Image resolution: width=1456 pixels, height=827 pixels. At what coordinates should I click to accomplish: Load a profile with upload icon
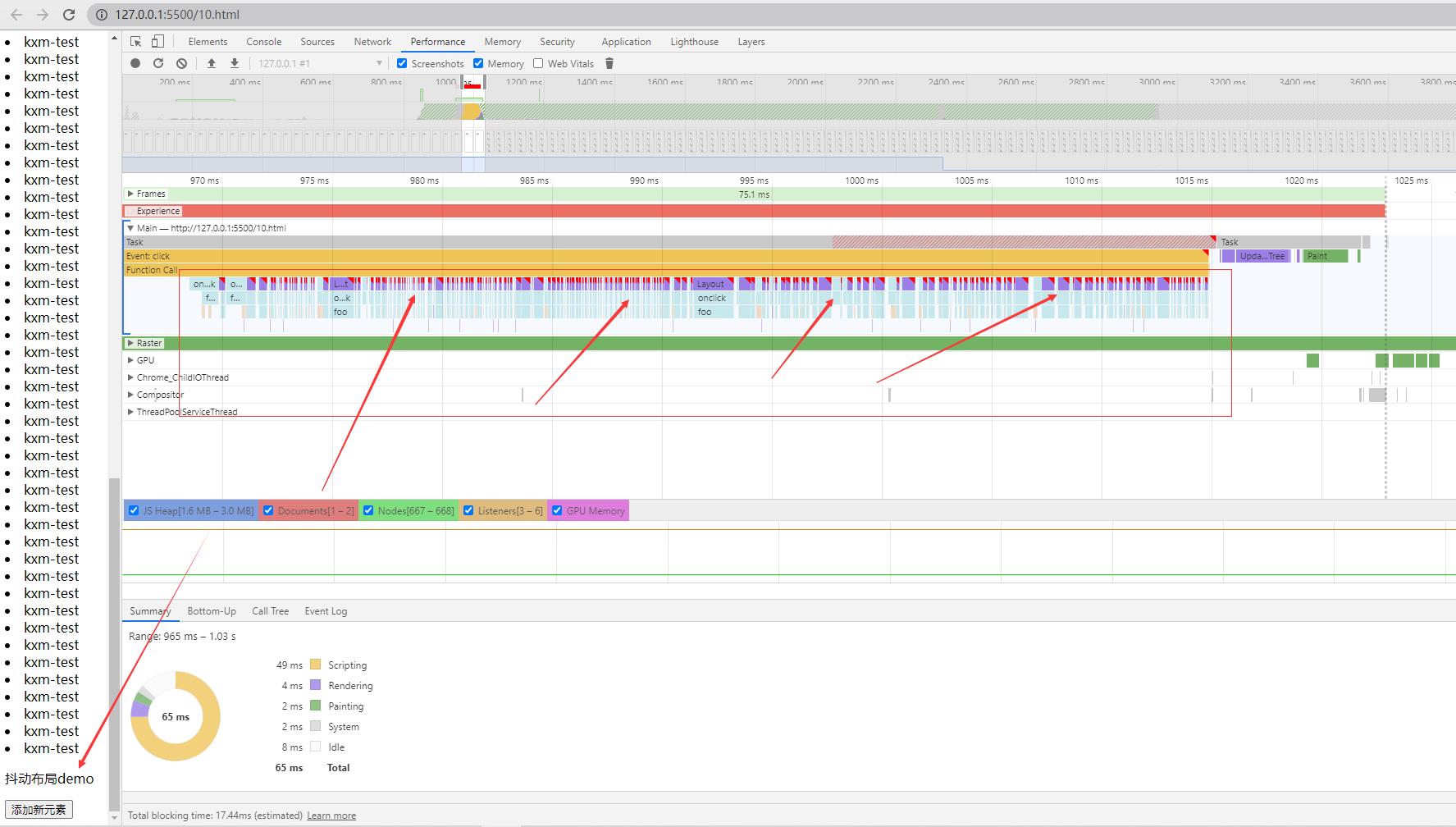coord(212,63)
